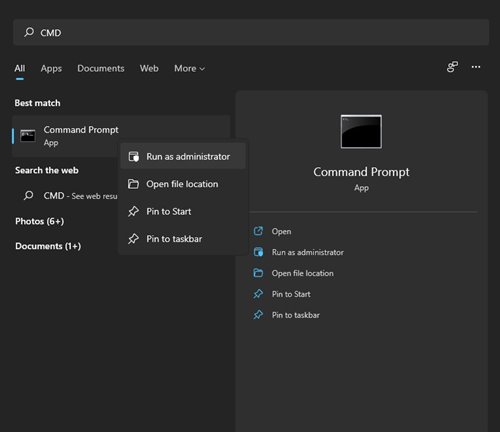This screenshot has height=432, width=500.
Task: Expand the More filter dropdown
Action: pyautogui.click(x=189, y=68)
